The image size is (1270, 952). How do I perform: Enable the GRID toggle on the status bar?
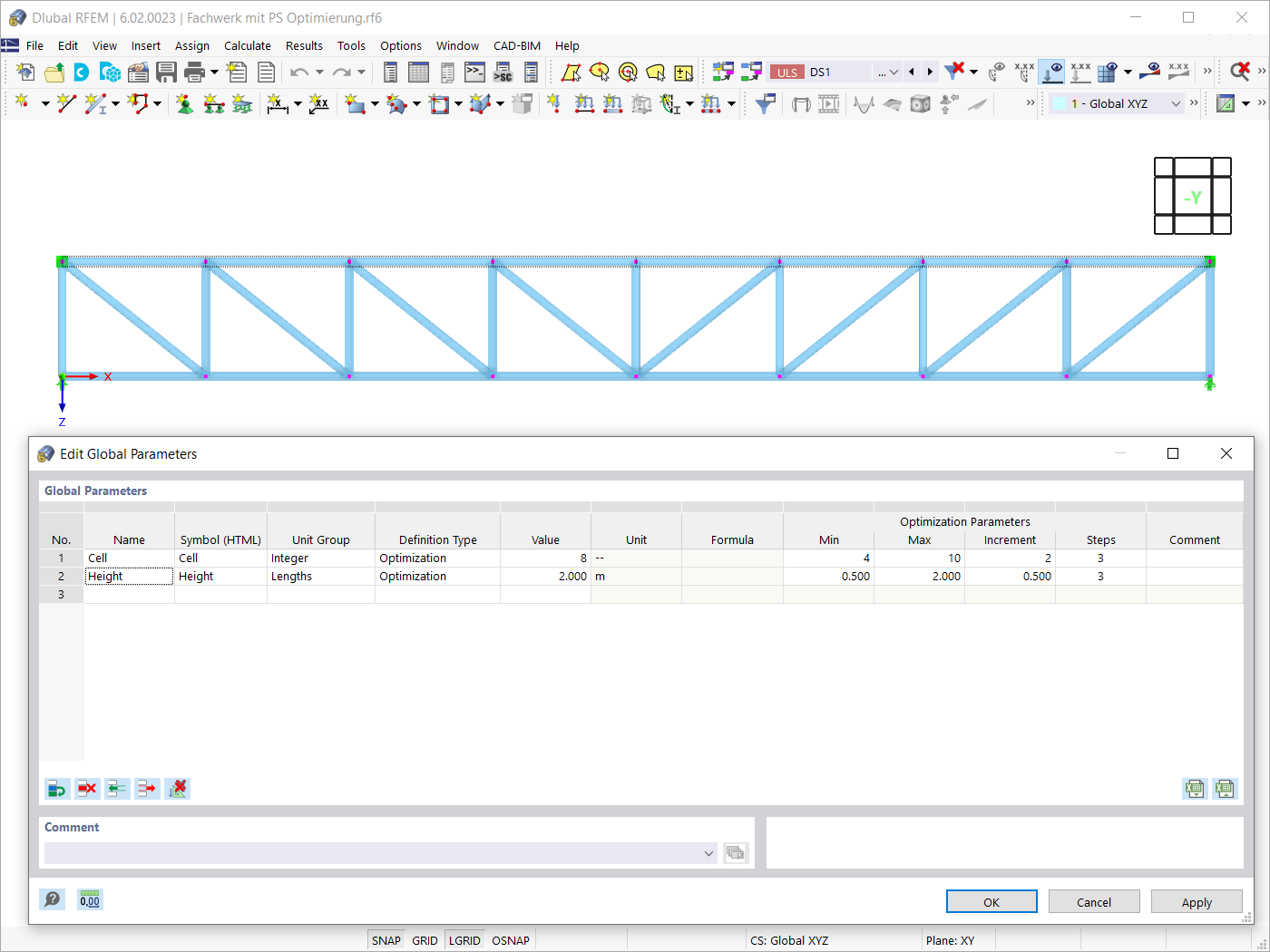[425, 940]
